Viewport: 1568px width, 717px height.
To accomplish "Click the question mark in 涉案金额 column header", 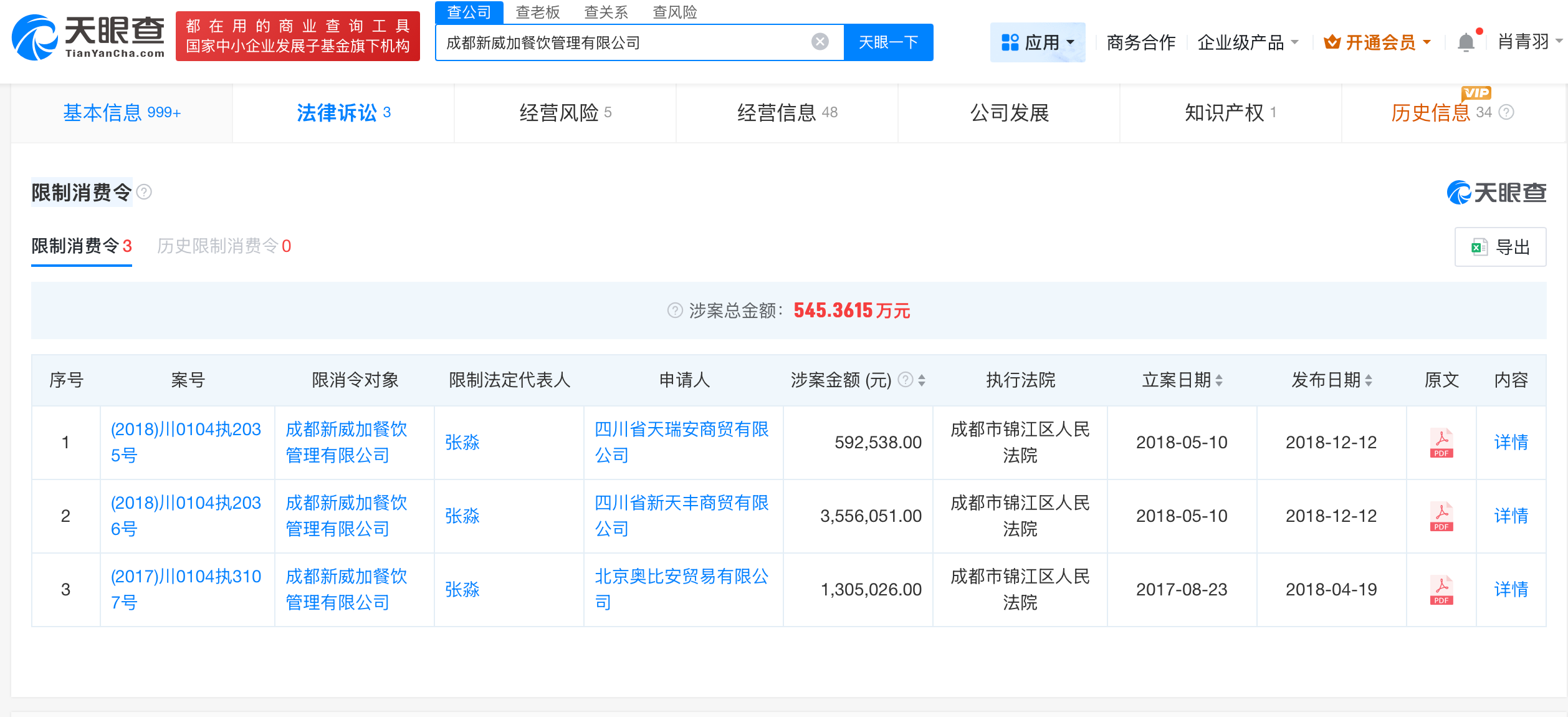I will [905, 380].
